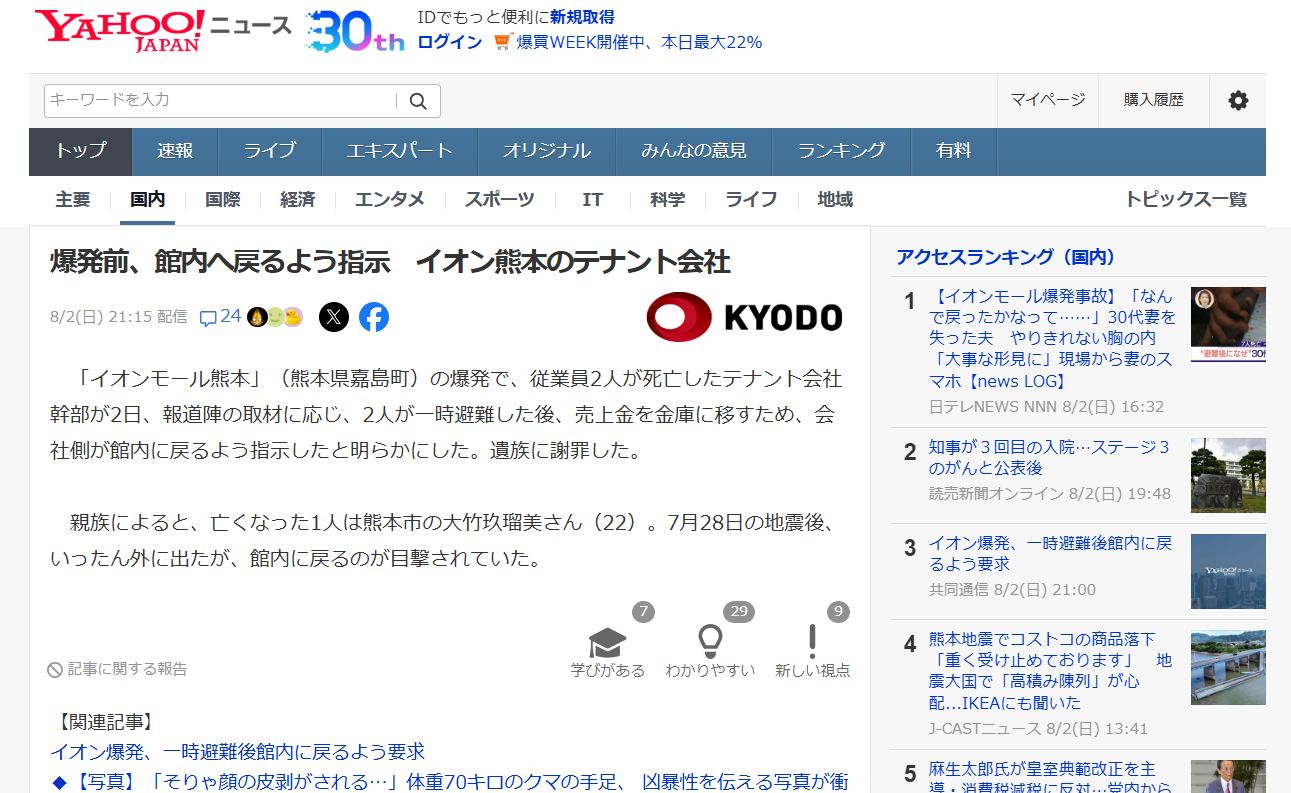
Task: Click the article headline 爆発前、館内へ戻るよう指示
Action: click(x=391, y=262)
